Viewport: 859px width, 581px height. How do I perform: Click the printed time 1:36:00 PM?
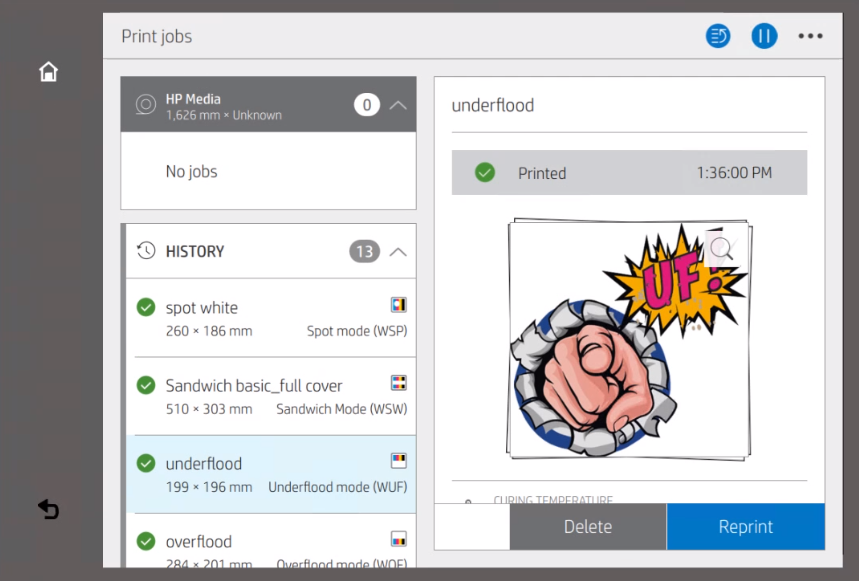734,172
